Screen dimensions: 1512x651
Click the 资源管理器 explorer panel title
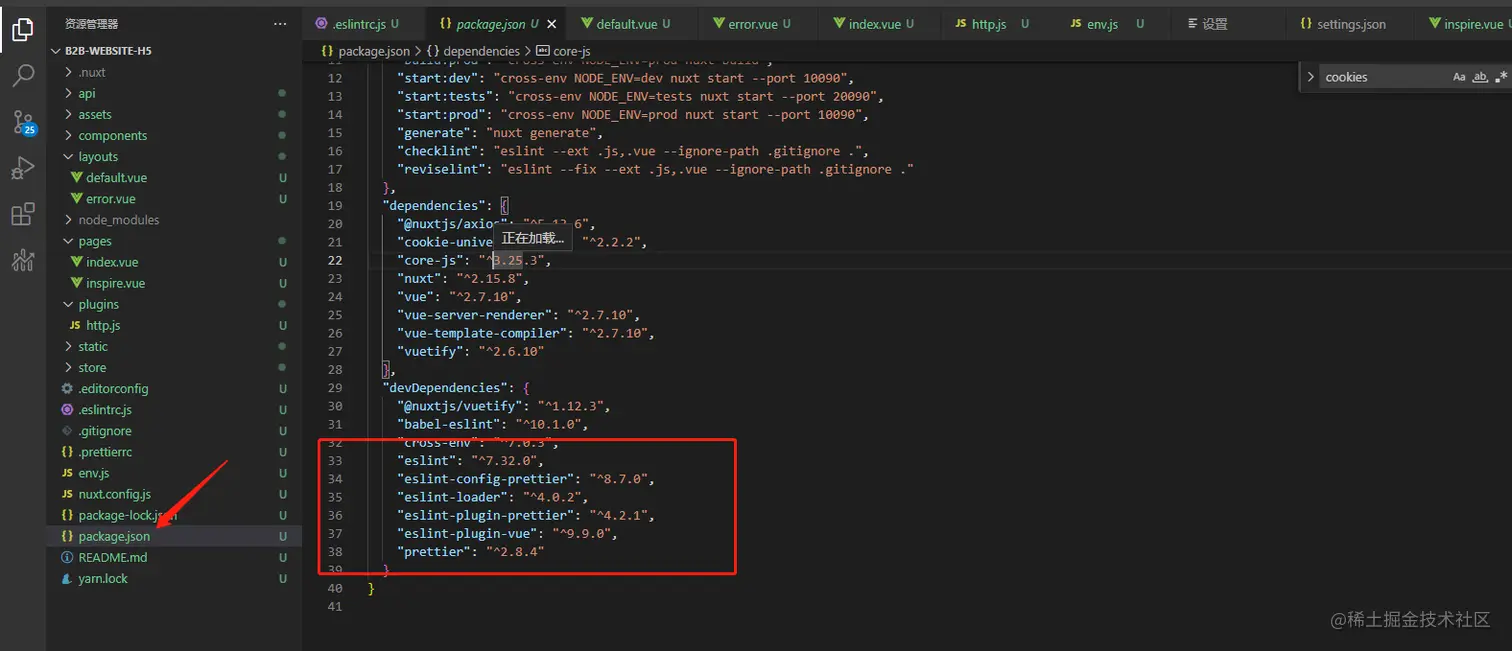pos(91,23)
